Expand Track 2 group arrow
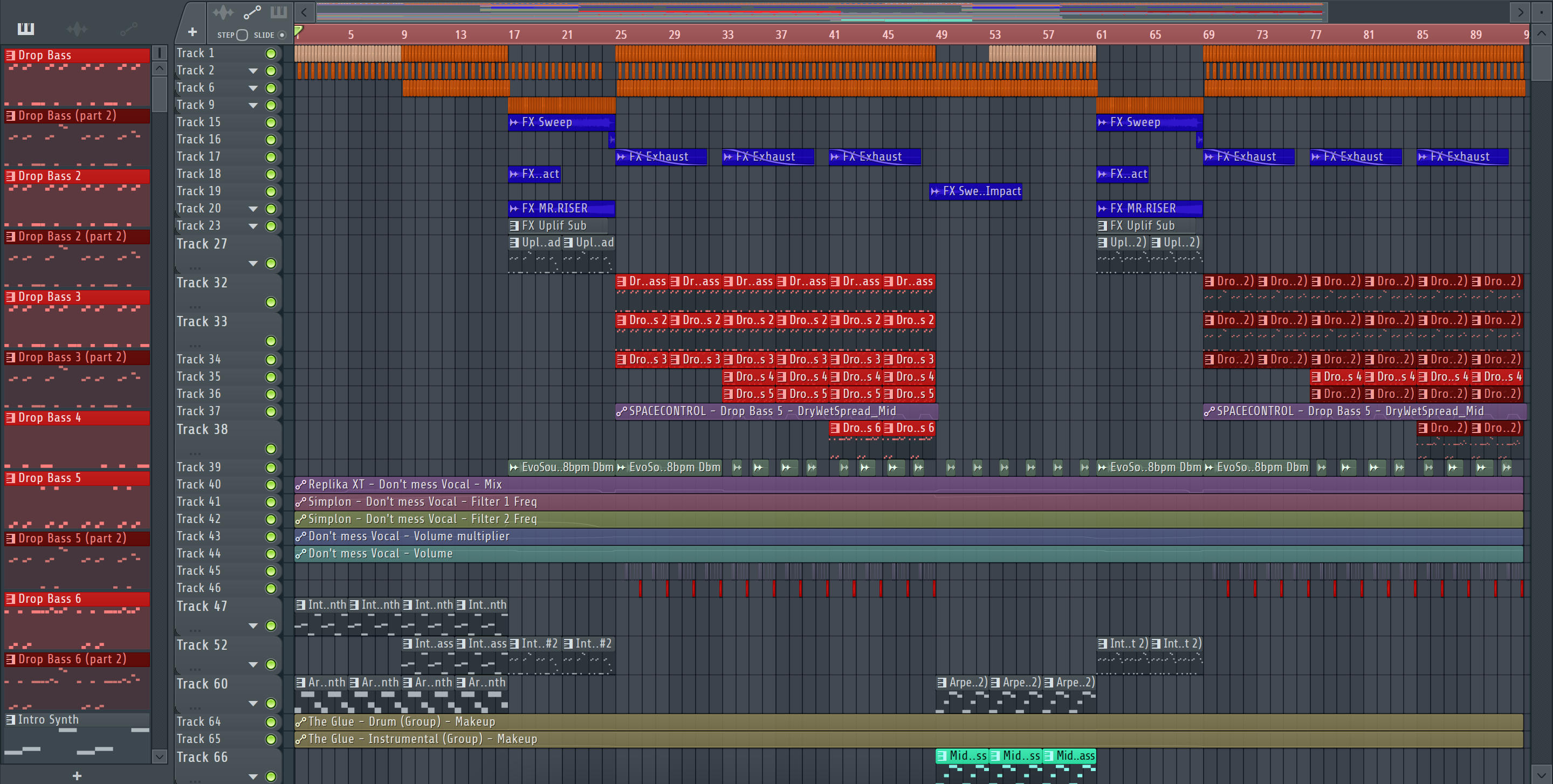 tap(253, 71)
